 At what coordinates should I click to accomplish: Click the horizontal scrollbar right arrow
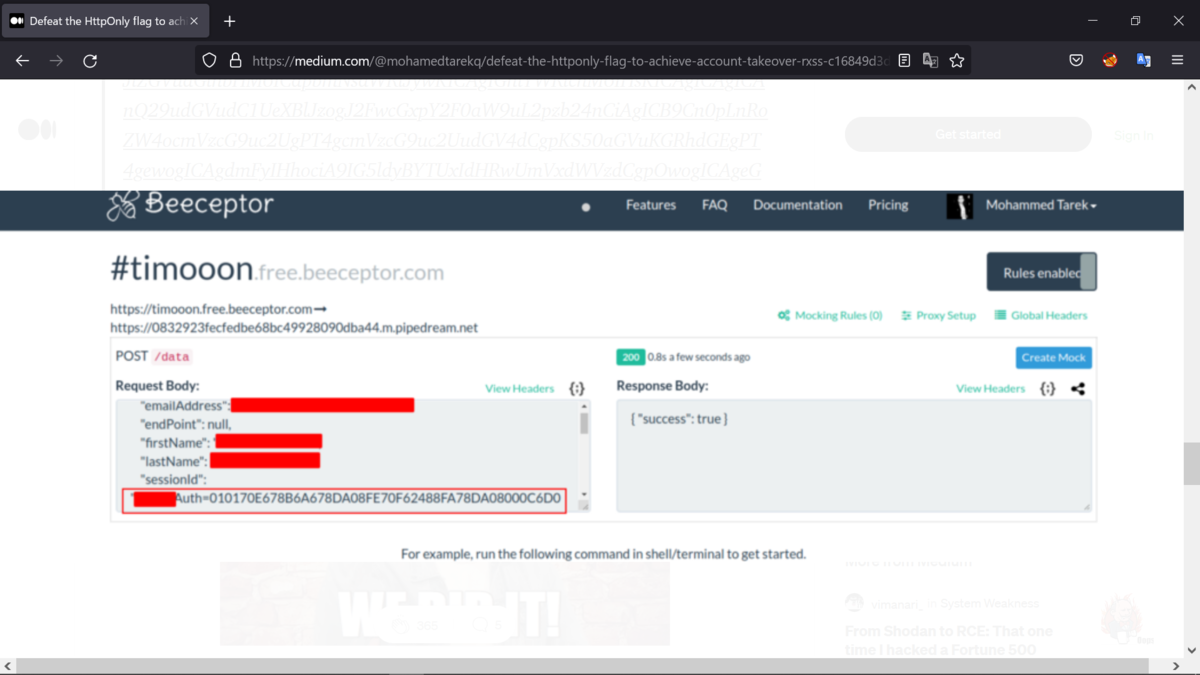1176,666
